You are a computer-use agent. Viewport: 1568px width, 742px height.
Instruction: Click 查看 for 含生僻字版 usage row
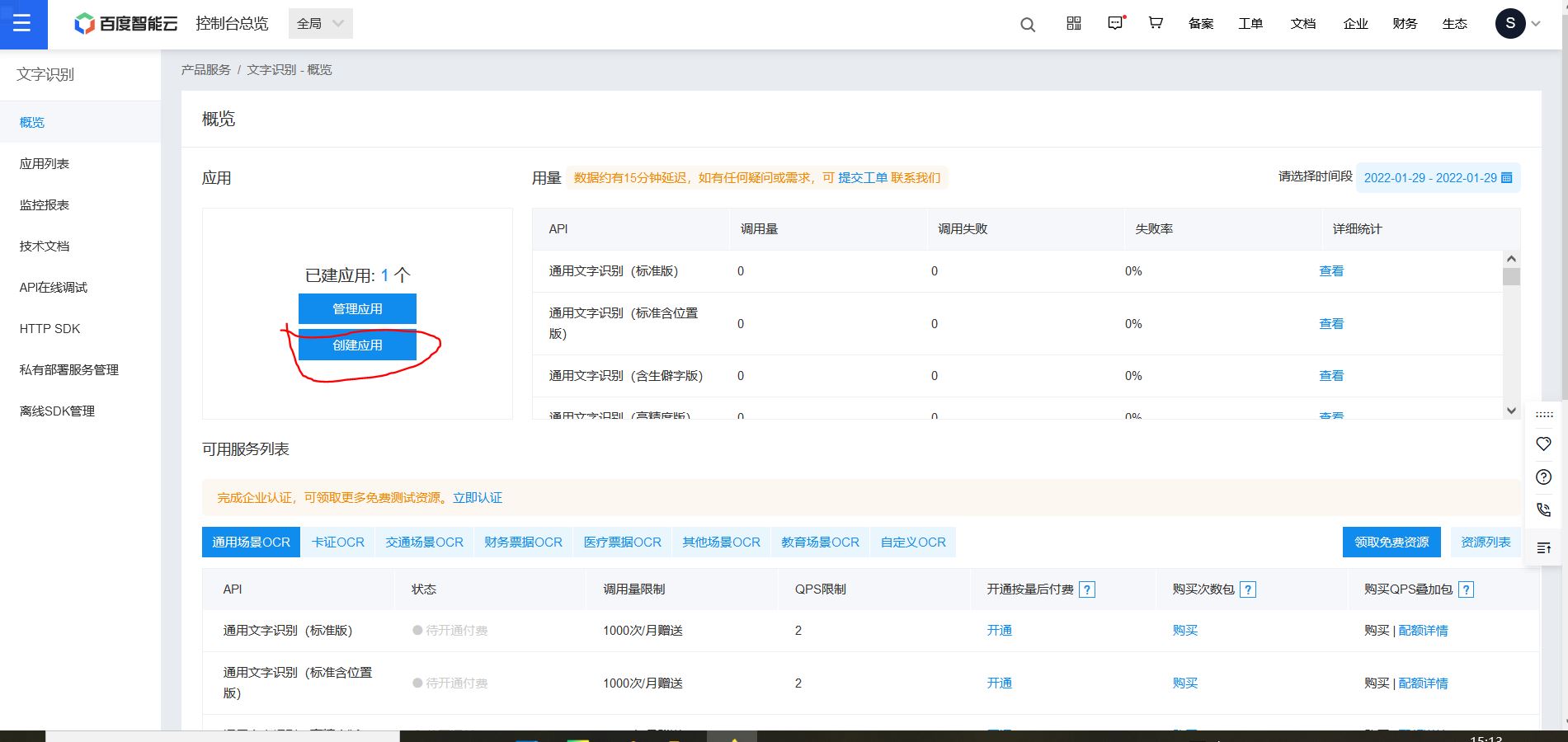(1331, 376)
